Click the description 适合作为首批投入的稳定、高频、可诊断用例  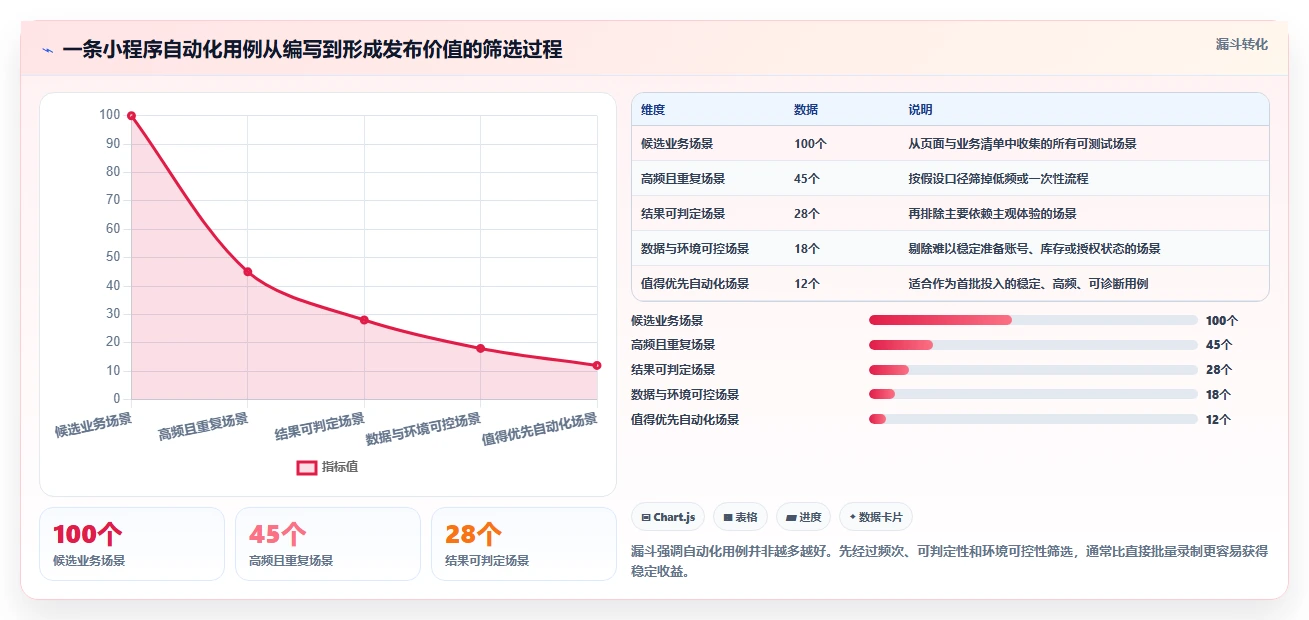coord(1028,284)
